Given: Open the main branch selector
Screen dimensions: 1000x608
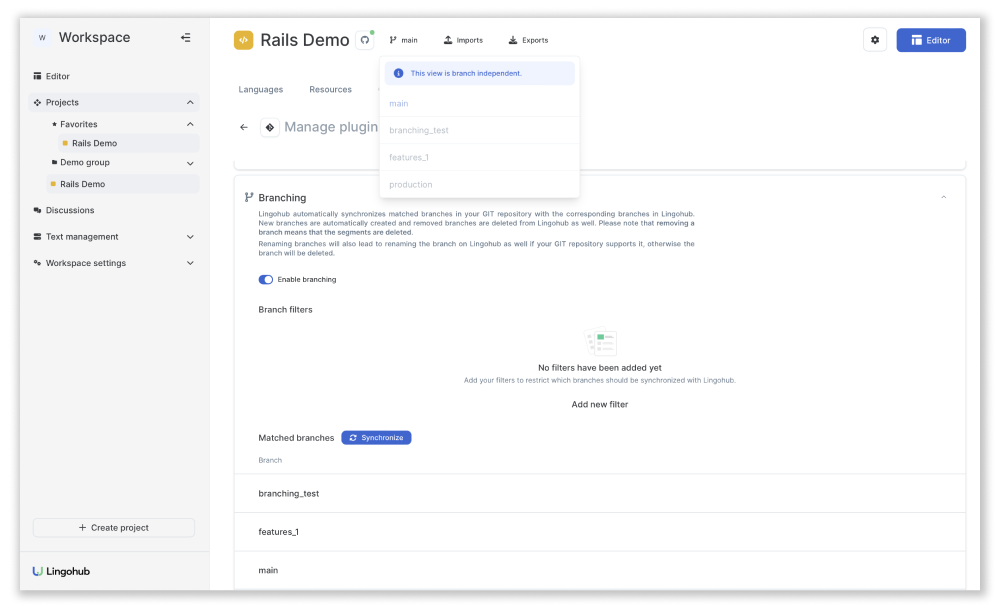Looking at the screenshot, I should pos(404,40).
